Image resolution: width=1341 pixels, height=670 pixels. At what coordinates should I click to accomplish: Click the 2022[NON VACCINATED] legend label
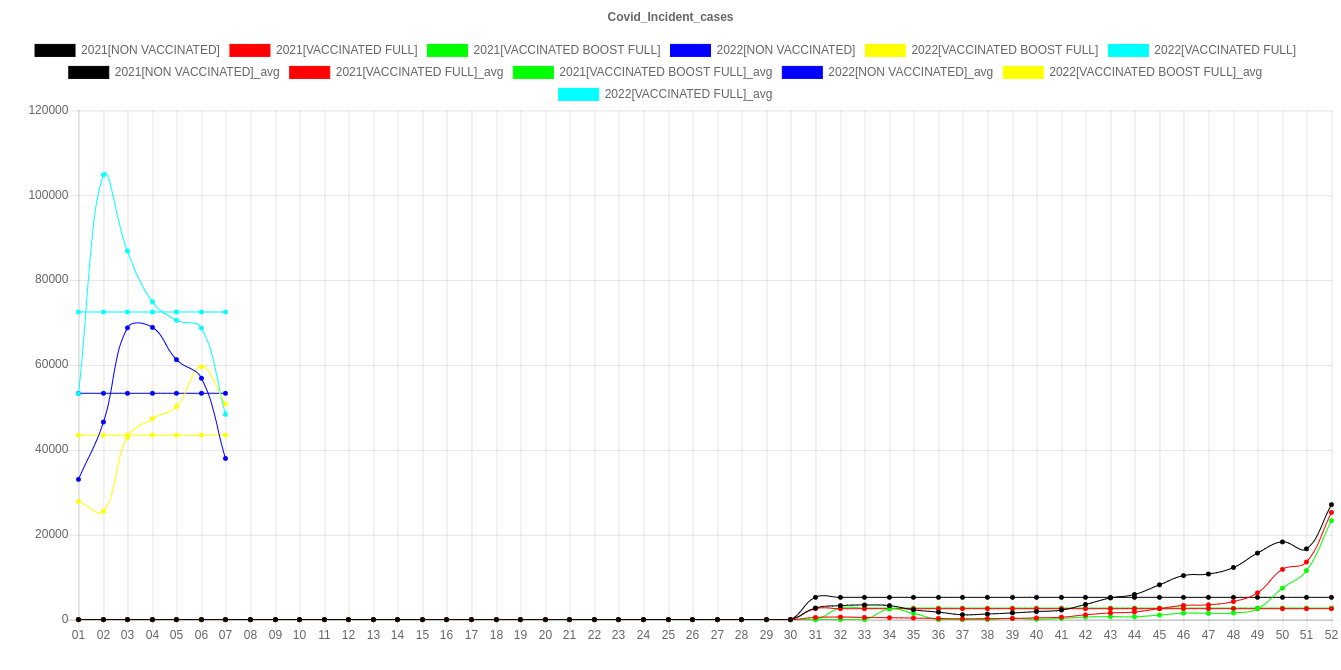pyautogui.click(x=785, y=50)
